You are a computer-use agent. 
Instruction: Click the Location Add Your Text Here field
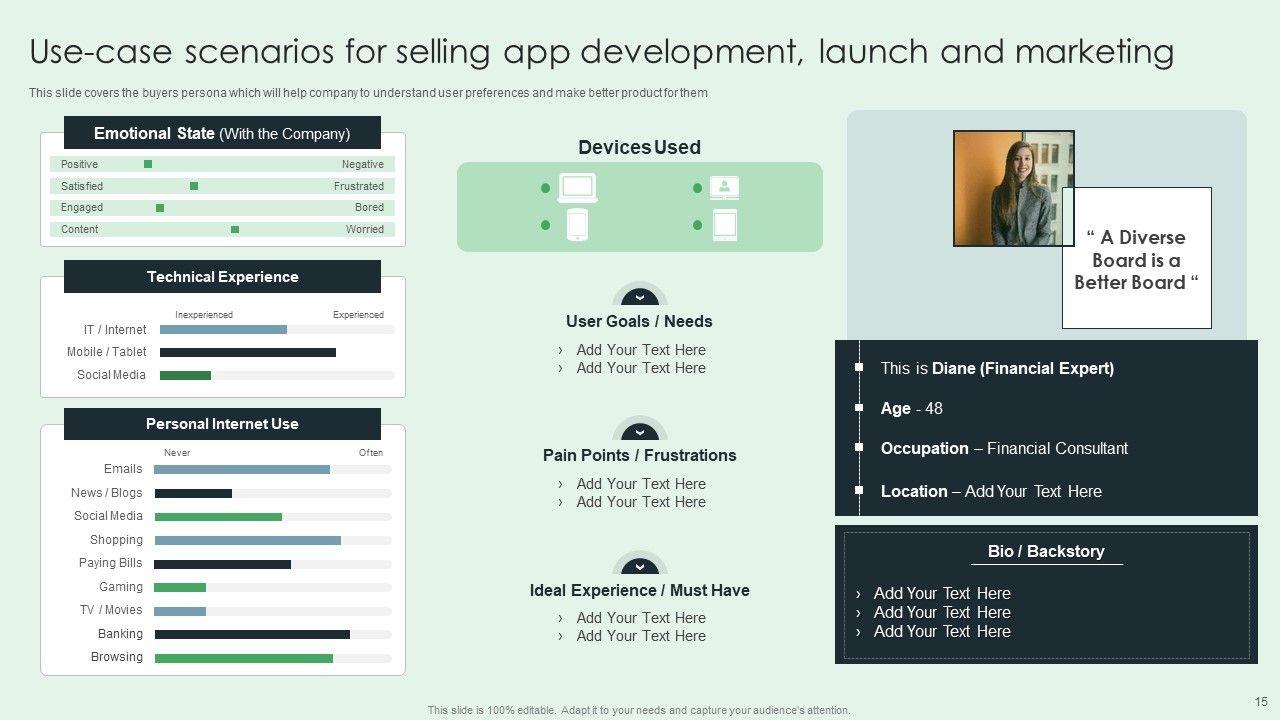[x=1033, y=491]
